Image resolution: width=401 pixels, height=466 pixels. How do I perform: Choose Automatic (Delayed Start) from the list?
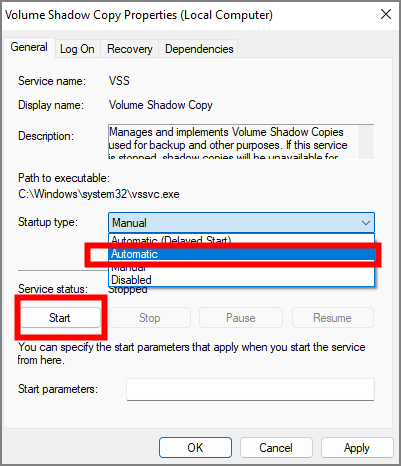(241, 240)
